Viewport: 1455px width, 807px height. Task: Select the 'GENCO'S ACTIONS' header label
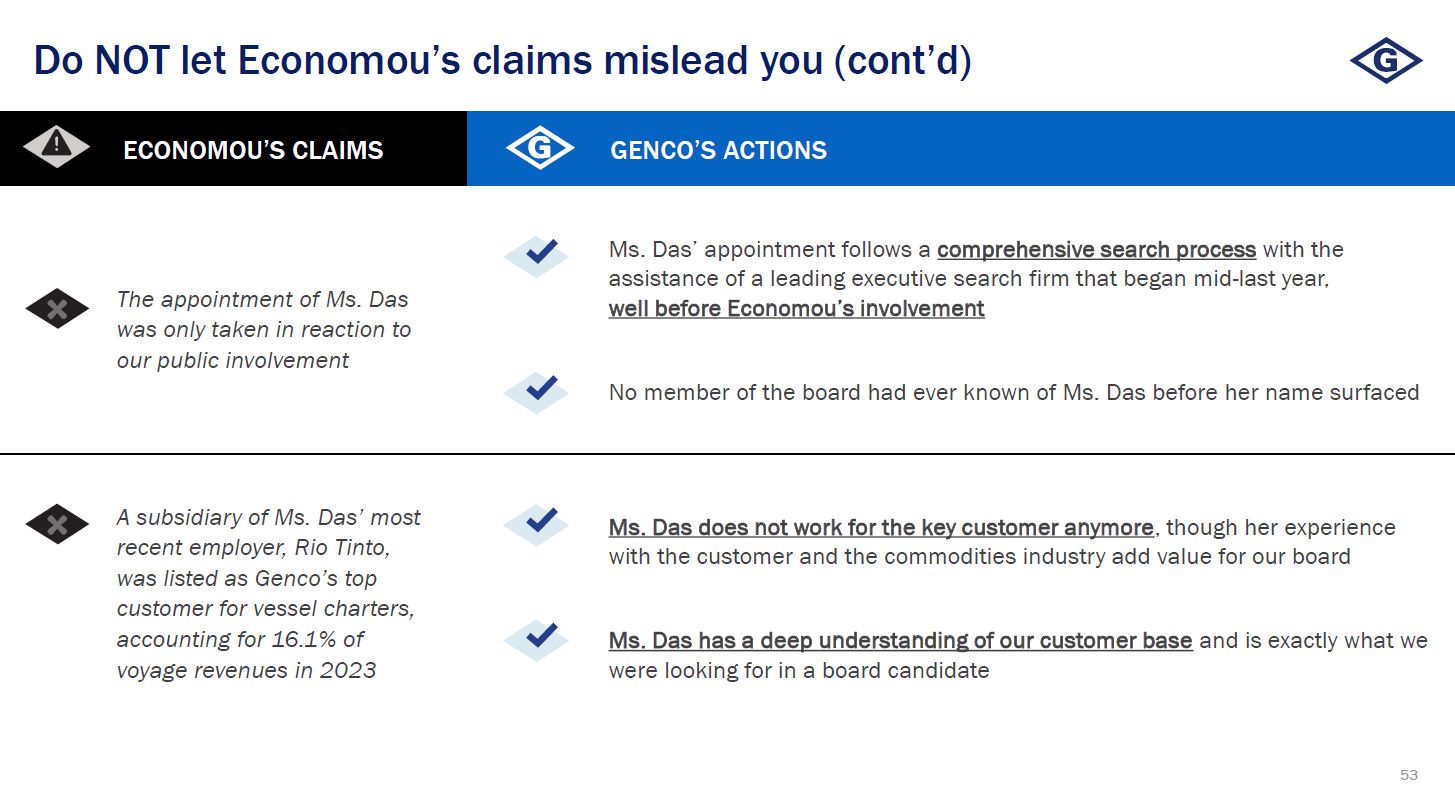coord(718,150)
